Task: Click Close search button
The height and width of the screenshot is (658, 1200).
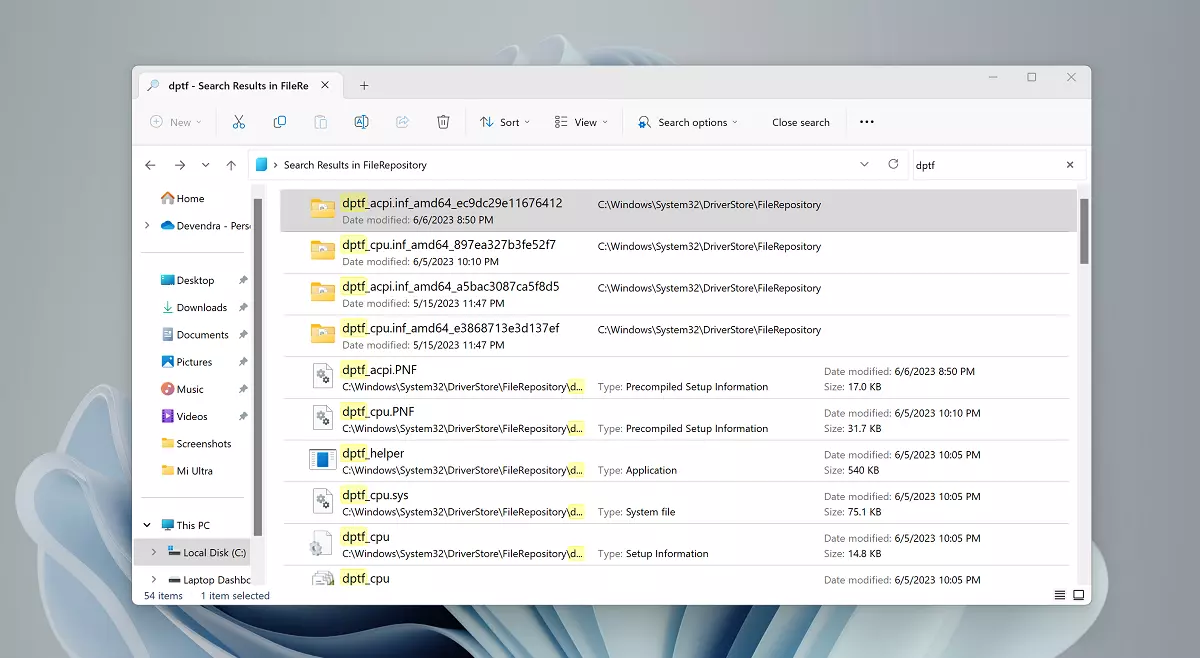Action: click(x=801, y=122)
